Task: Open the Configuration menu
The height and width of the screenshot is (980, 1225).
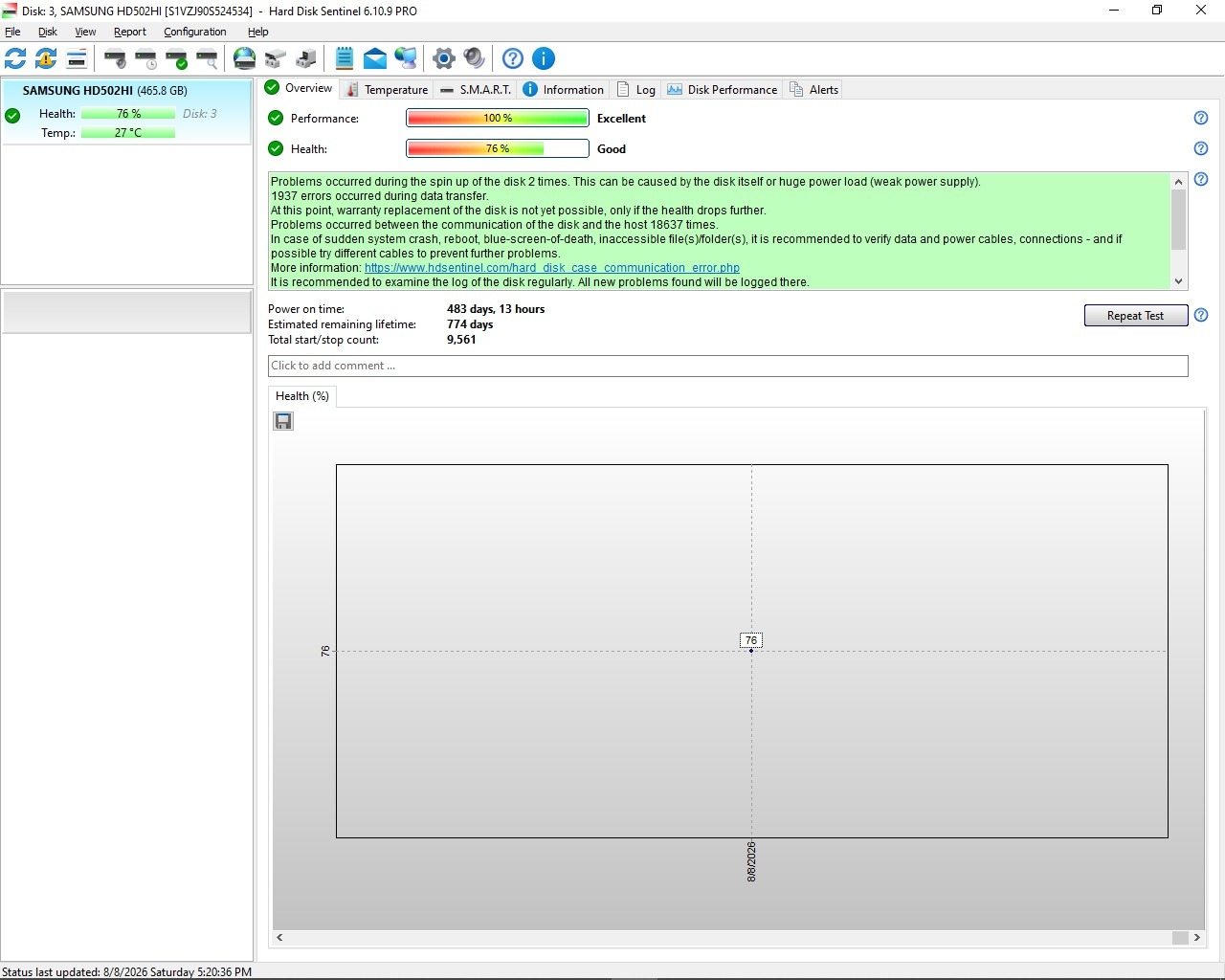Action: pyautogui.click(x=195, y=32)
